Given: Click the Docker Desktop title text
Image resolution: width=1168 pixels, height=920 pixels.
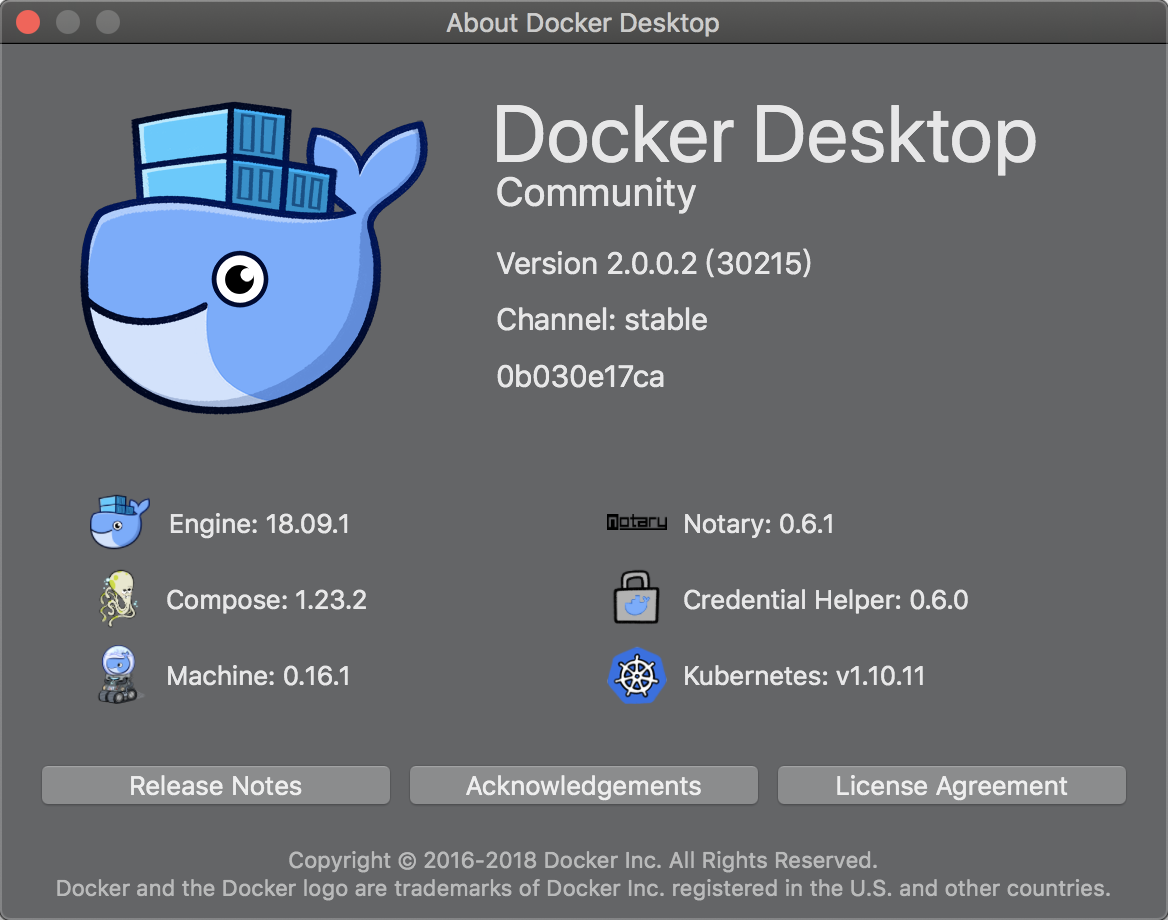Looking at the screenshot, I should coord(766,137).
